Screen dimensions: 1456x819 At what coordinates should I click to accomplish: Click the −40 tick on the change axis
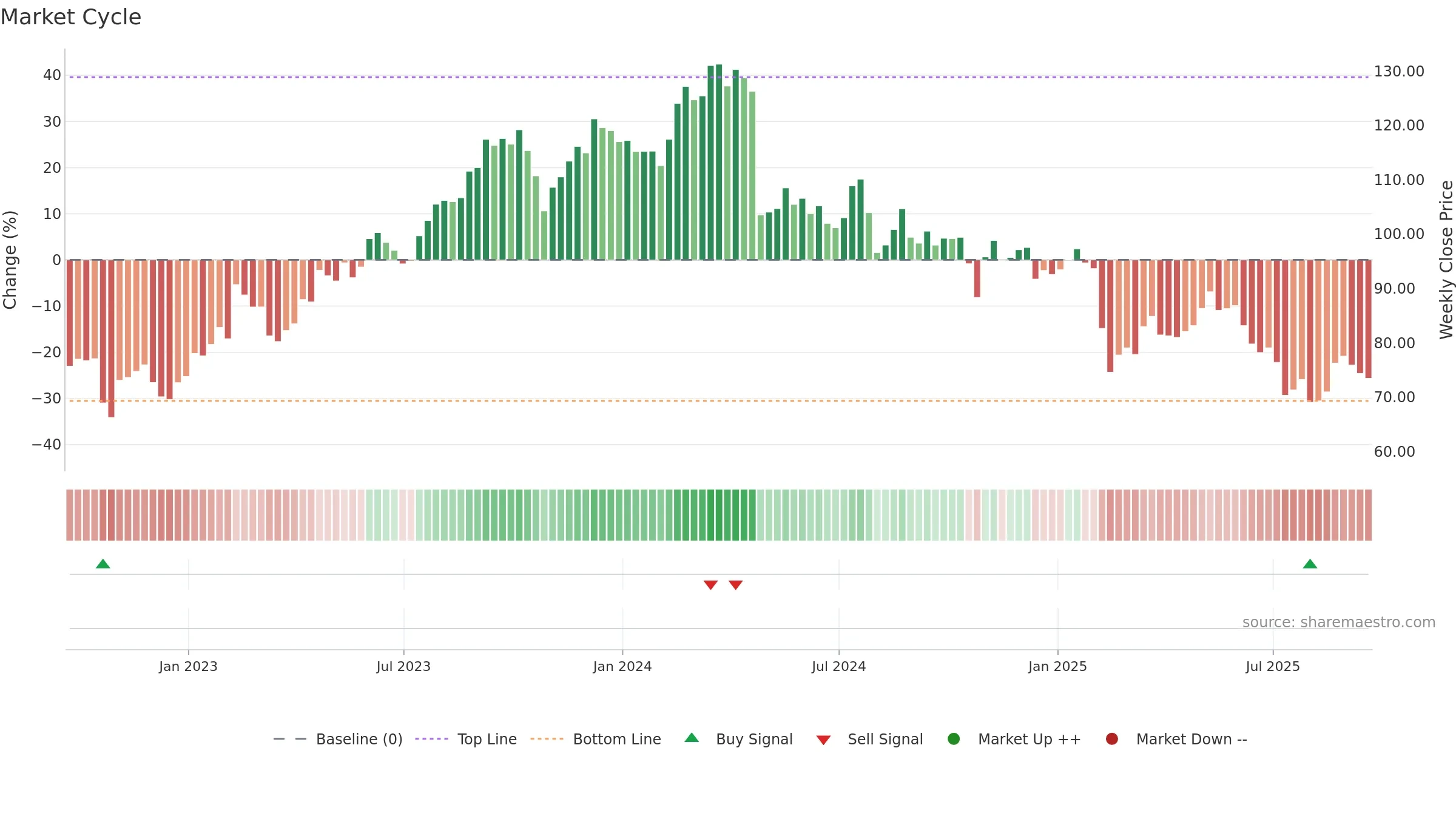point(47,445)
